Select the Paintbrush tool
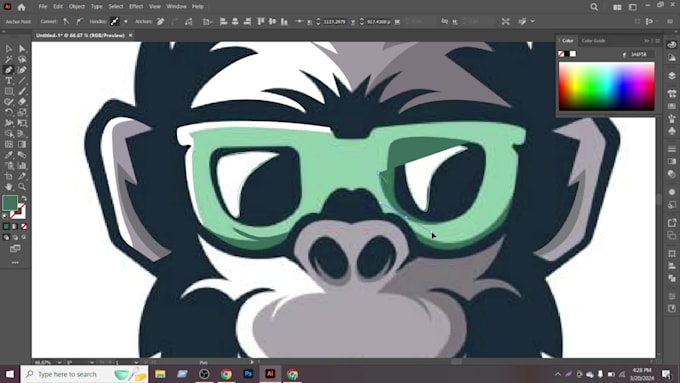 [22, 91]
